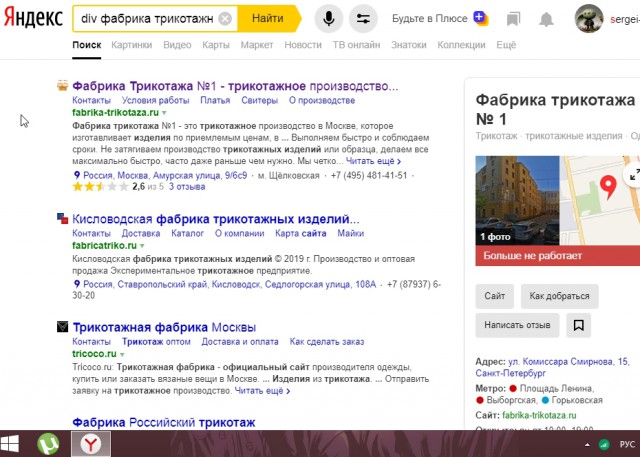Open the Новости tab
This screenshot has height=457, width=640.
click(x=303, y=45)
